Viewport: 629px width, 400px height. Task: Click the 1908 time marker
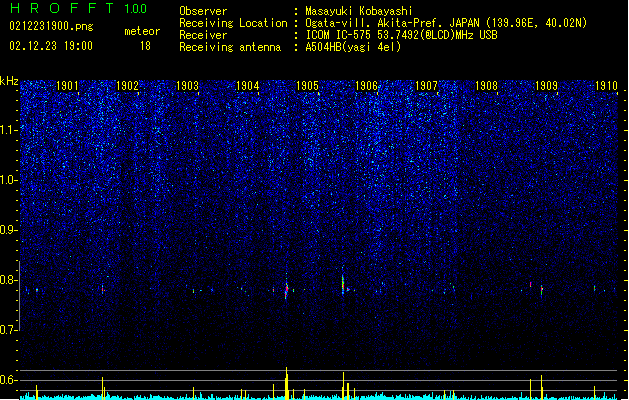(x=486, y=86)
